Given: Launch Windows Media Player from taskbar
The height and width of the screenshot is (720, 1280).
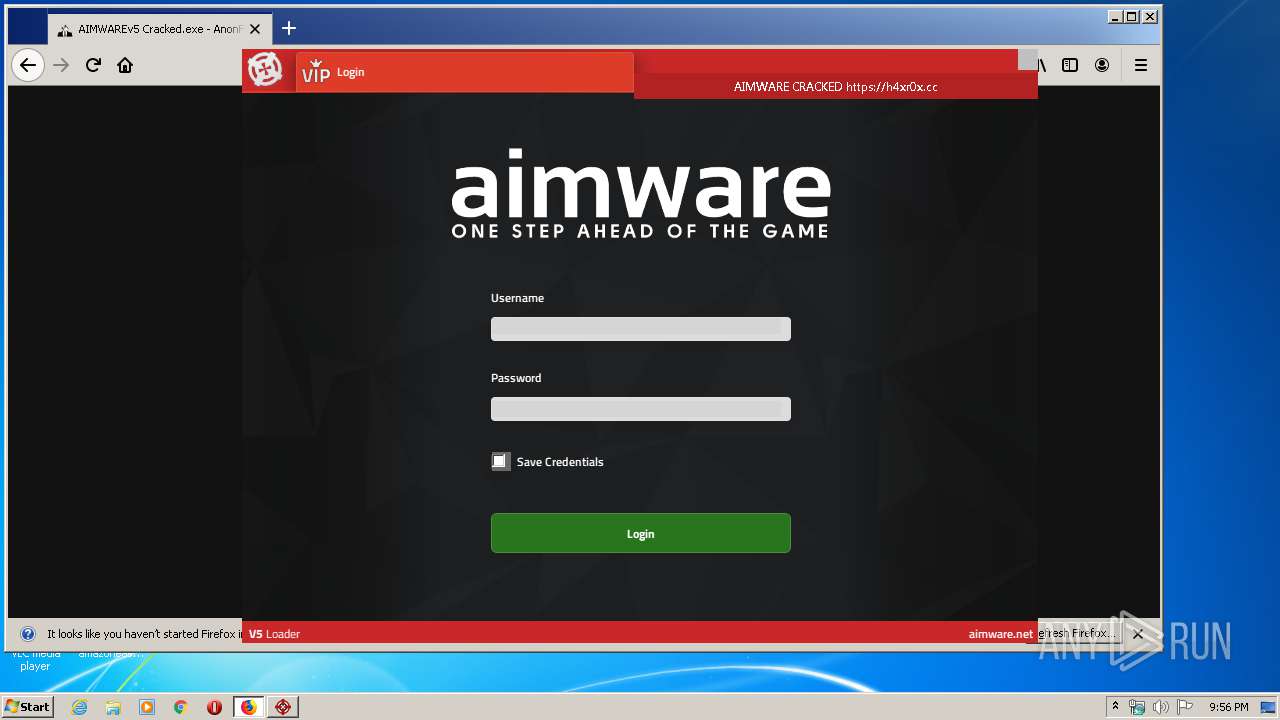Looking at the screenshot, I should [147, 707].
